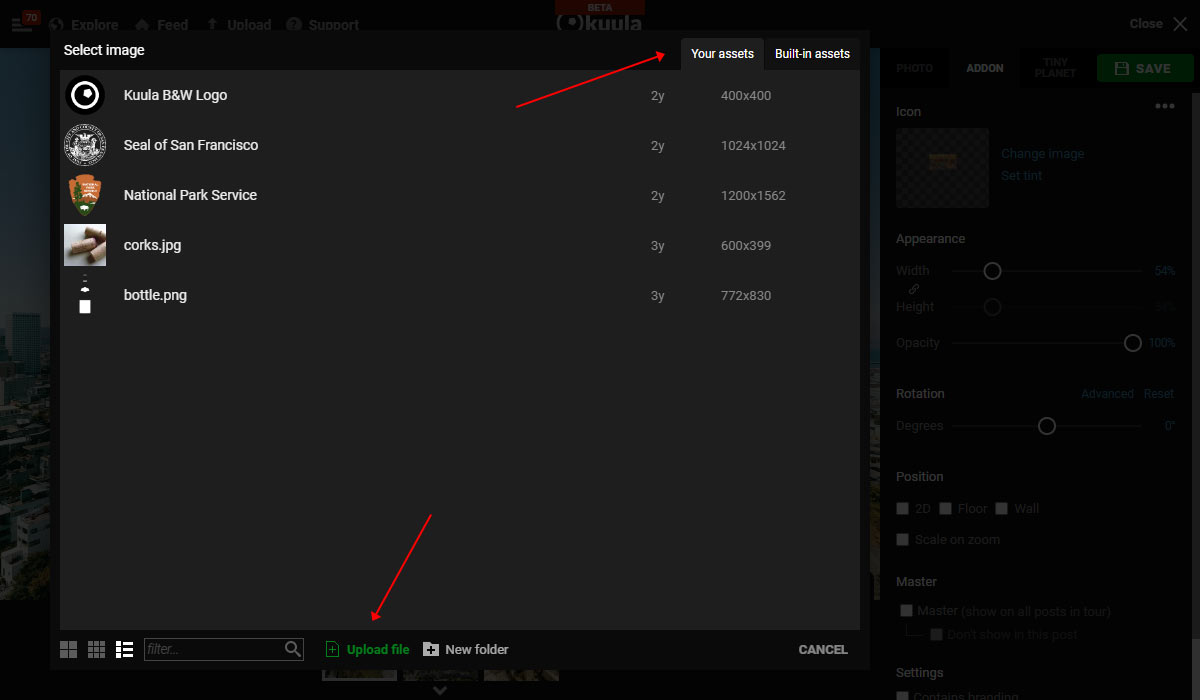The width and height of the screenshot is (1200, 700).
Task: Click the search magnifier in filter box
Action: click(293, 649)
